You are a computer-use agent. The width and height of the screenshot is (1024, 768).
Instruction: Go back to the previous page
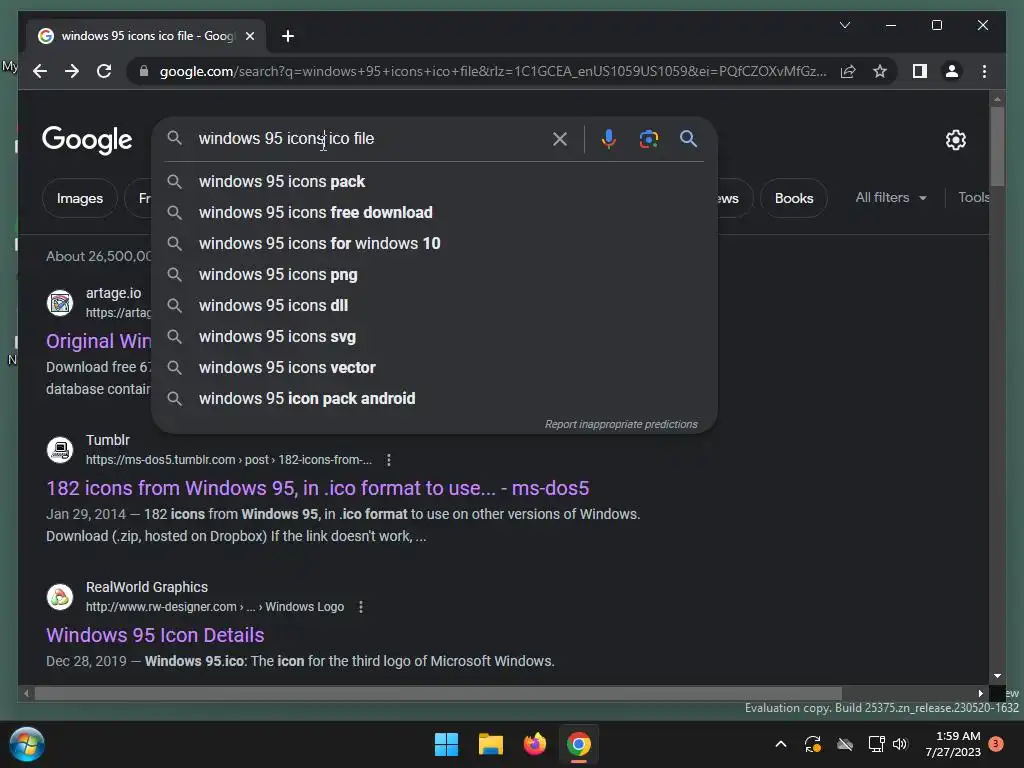point(40,71)
